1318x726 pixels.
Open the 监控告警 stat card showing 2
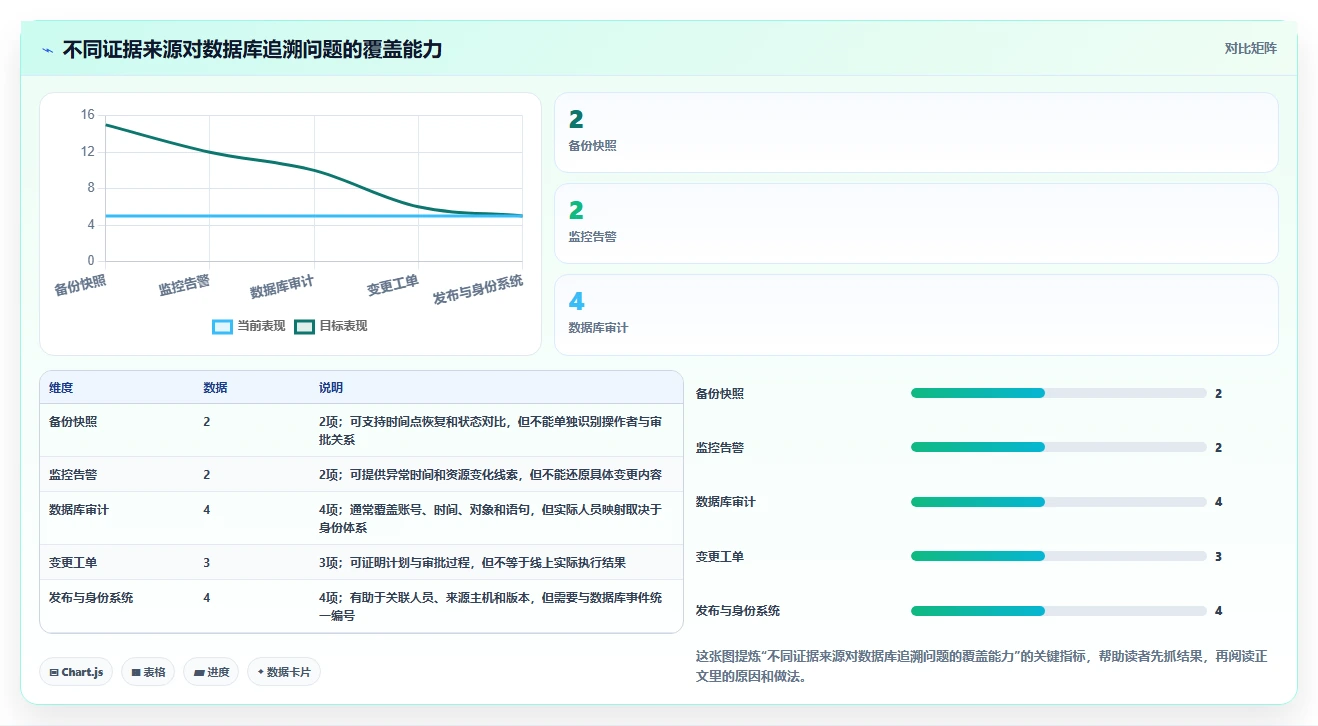pos(916,224)
